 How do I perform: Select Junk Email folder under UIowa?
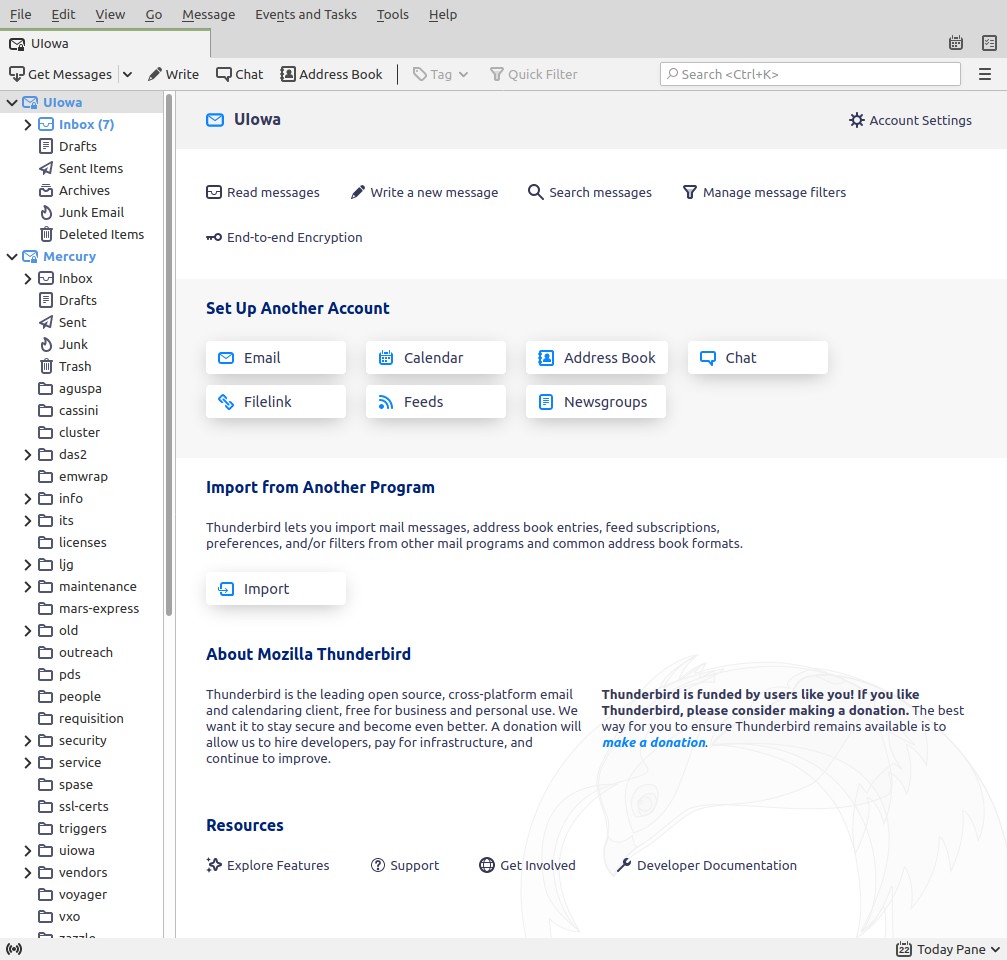pos(91,212)
